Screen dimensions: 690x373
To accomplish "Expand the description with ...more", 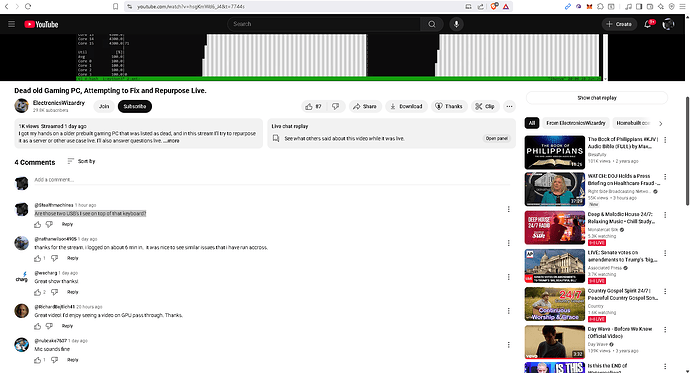I will point(172,141).
